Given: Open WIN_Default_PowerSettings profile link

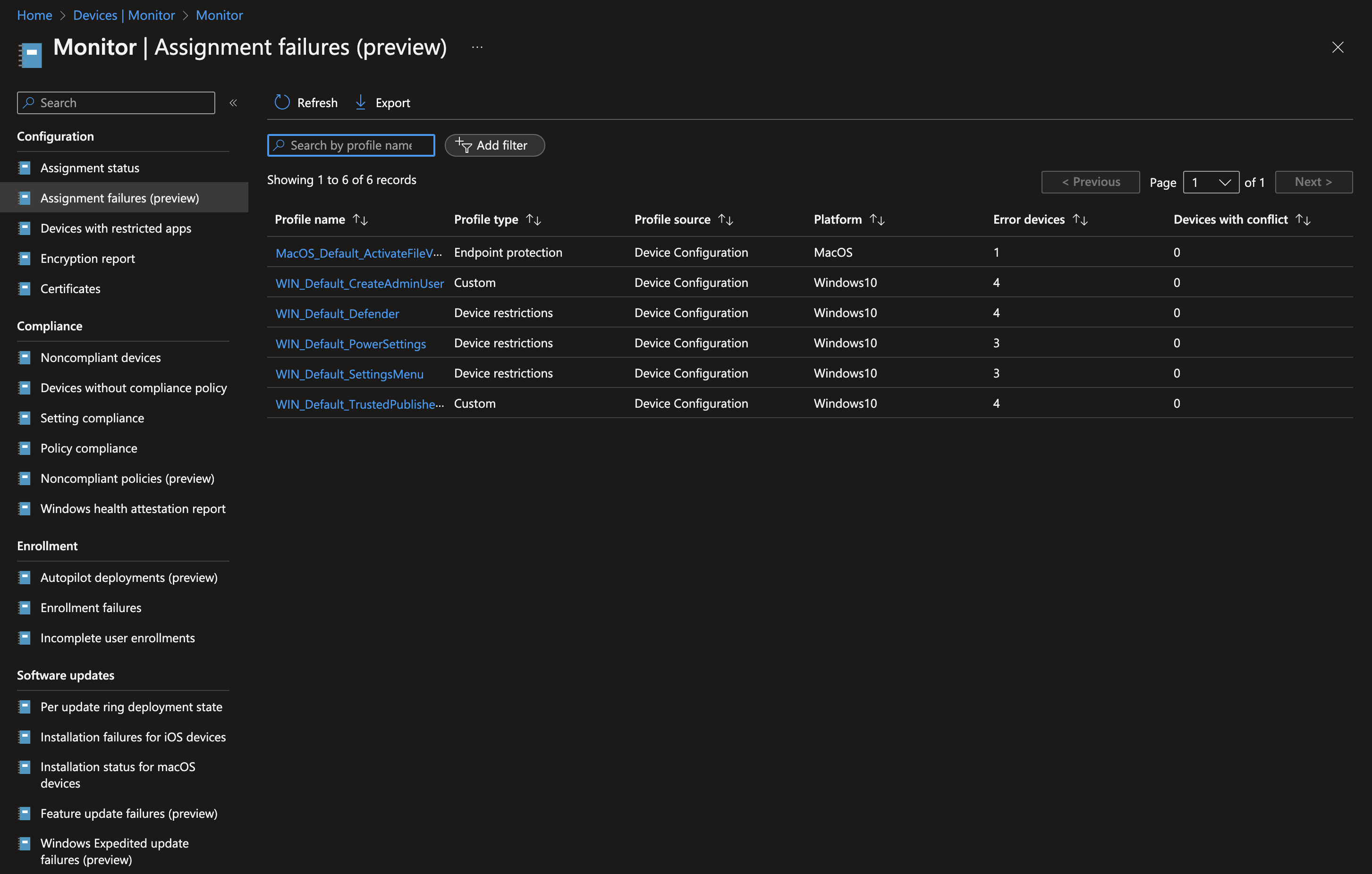Looking at the screenshot, I should coord(350,344).
